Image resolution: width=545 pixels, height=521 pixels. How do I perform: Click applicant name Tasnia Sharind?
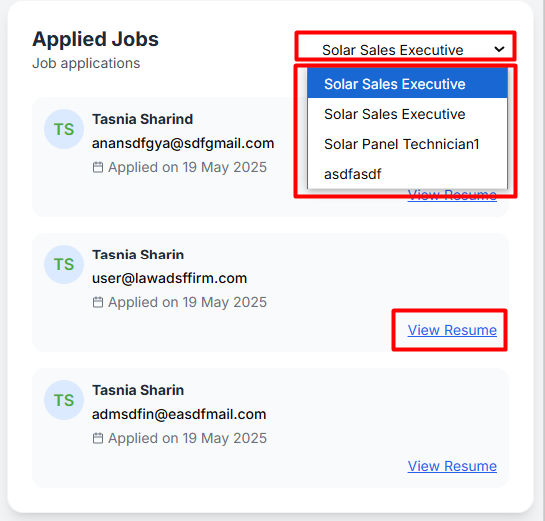click(x=143, y=119)
